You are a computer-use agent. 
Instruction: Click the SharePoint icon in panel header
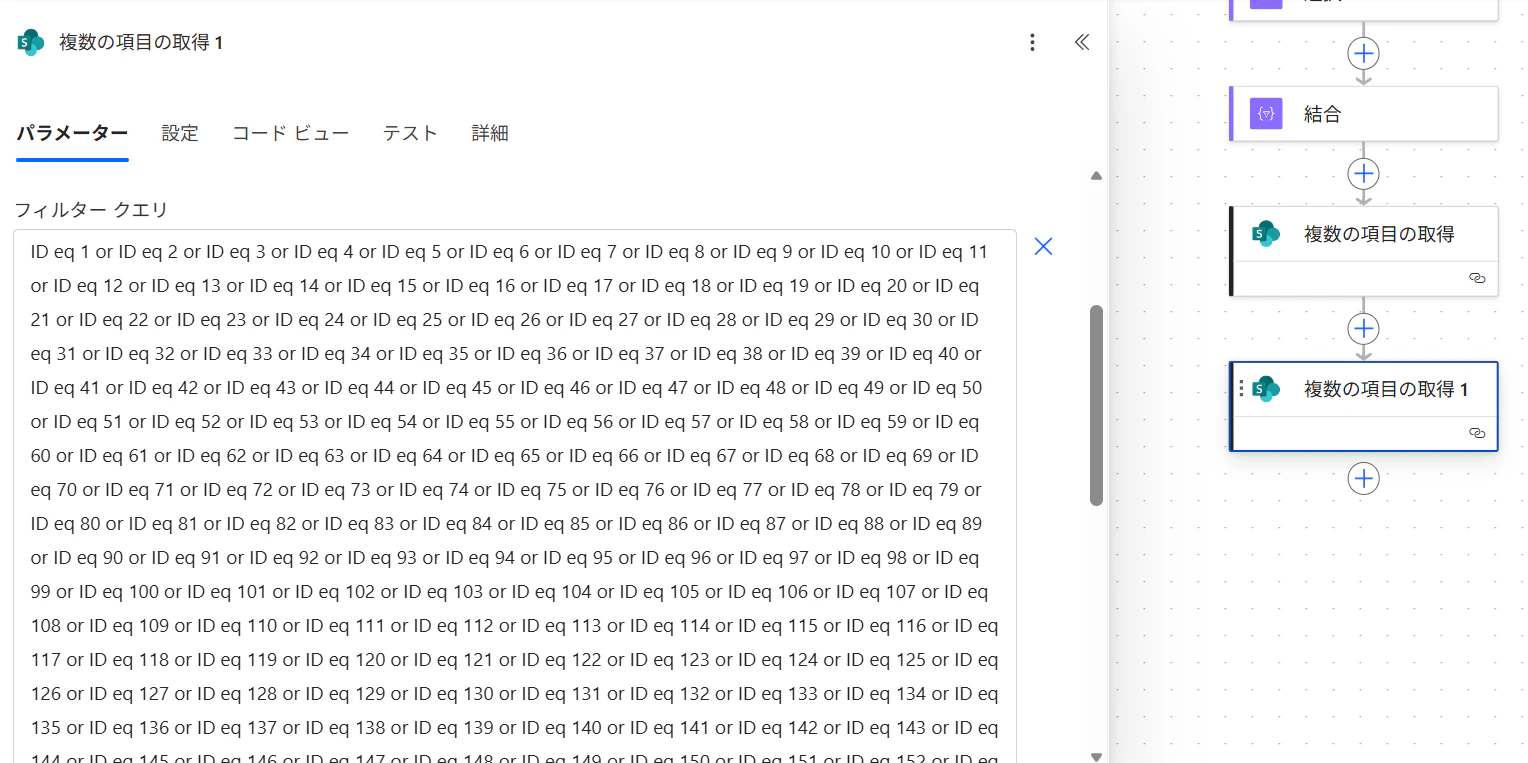tap(31, 42)
